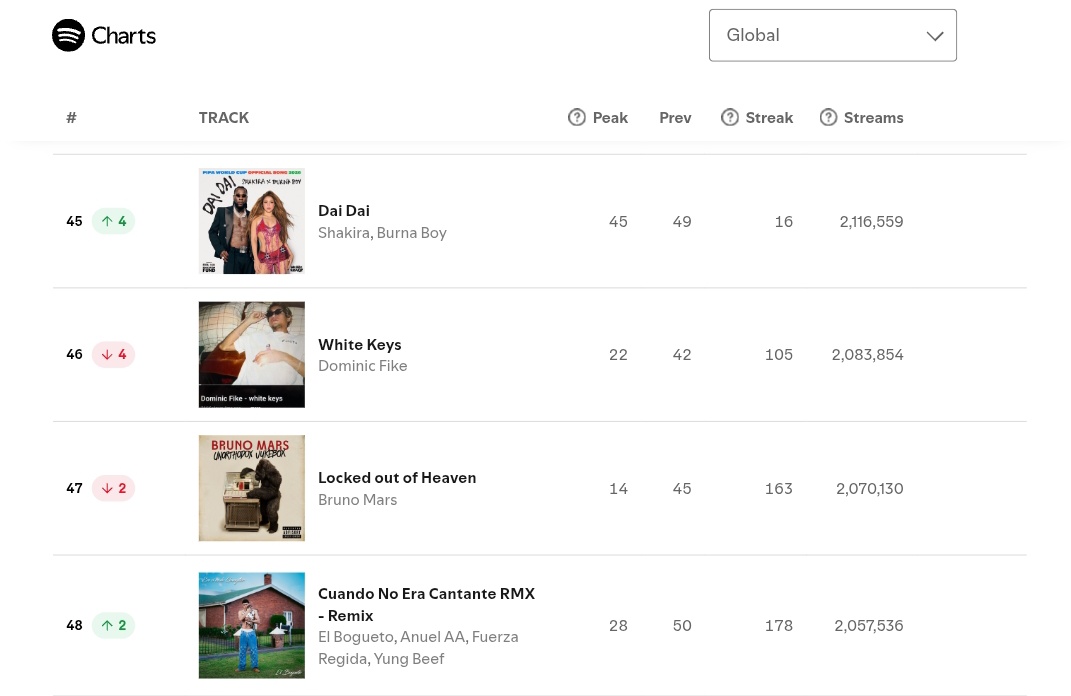
Task: Click the Streak column header
Action: click(769, 117)
